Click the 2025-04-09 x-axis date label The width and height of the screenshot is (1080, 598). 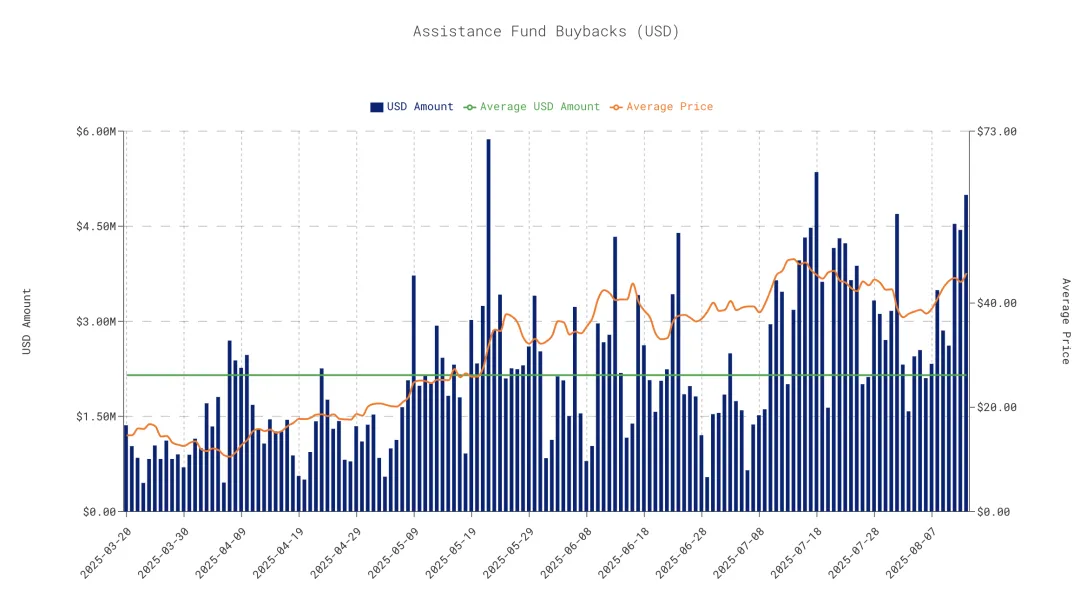[x=220, y=553]
